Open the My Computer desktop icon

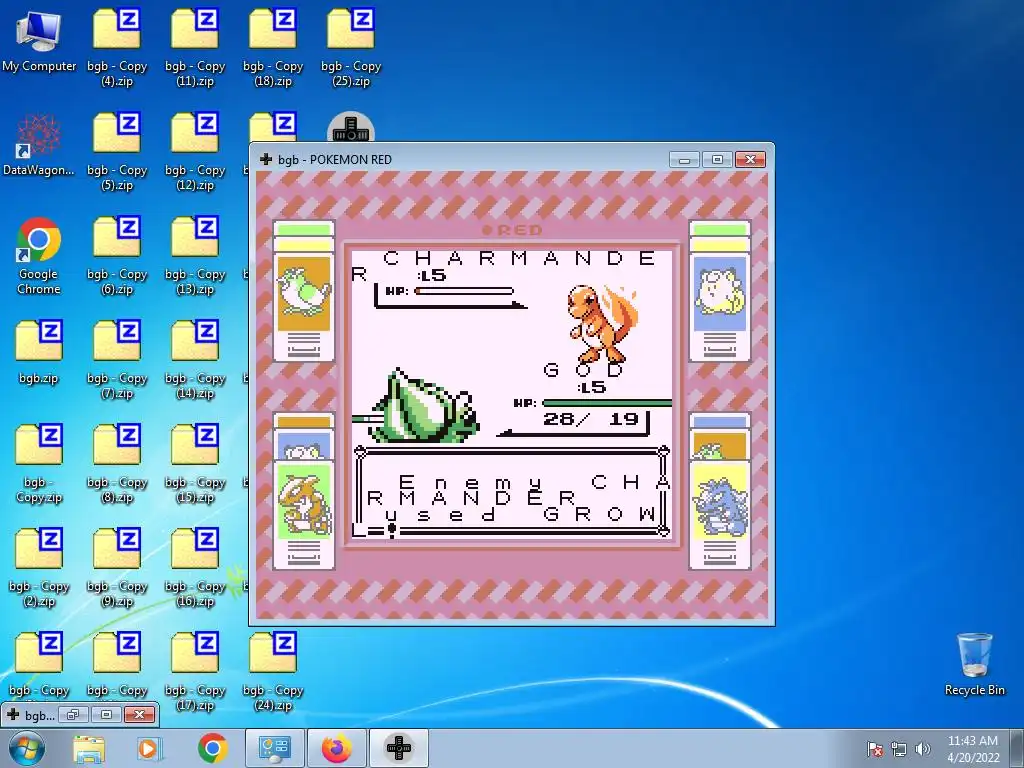pyautogui.click(x=39, y=40)
